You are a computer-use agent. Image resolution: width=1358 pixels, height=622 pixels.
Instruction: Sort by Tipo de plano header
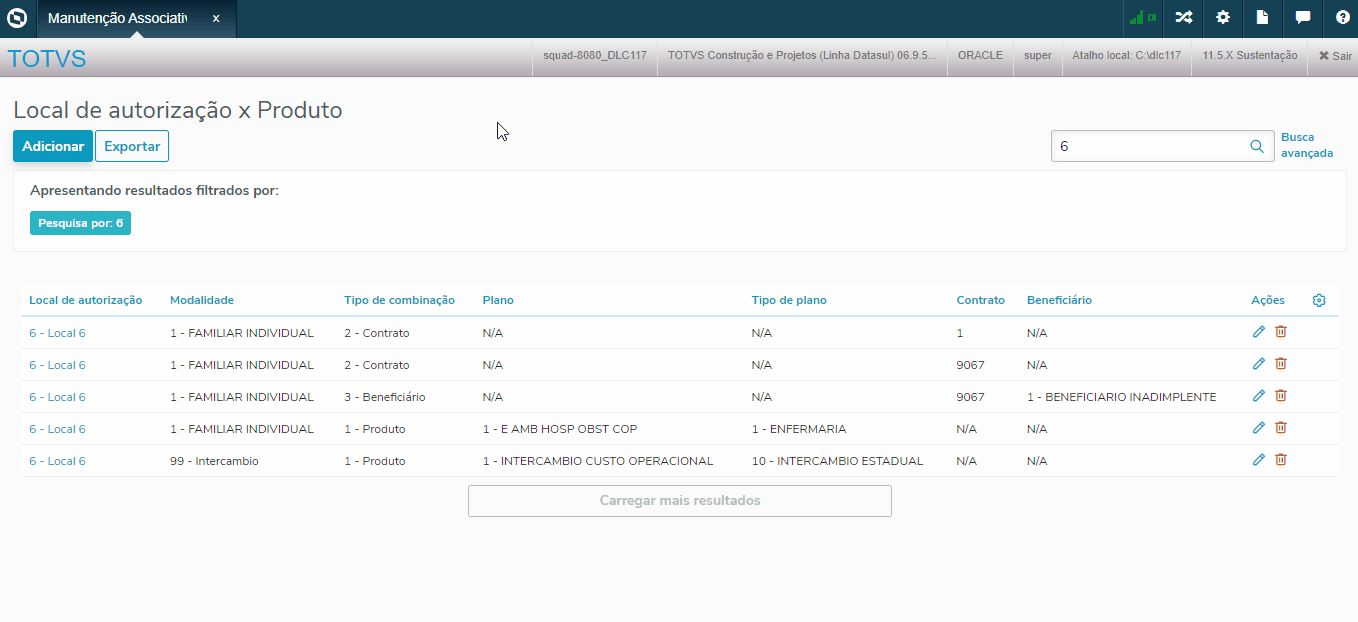(789, 300)
